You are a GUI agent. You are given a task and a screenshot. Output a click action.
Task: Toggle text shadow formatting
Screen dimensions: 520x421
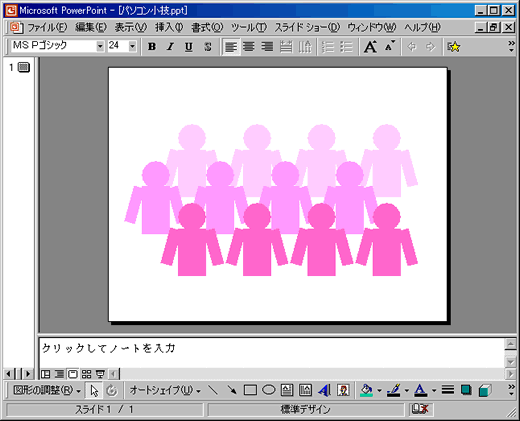click(x=208, y=46)
